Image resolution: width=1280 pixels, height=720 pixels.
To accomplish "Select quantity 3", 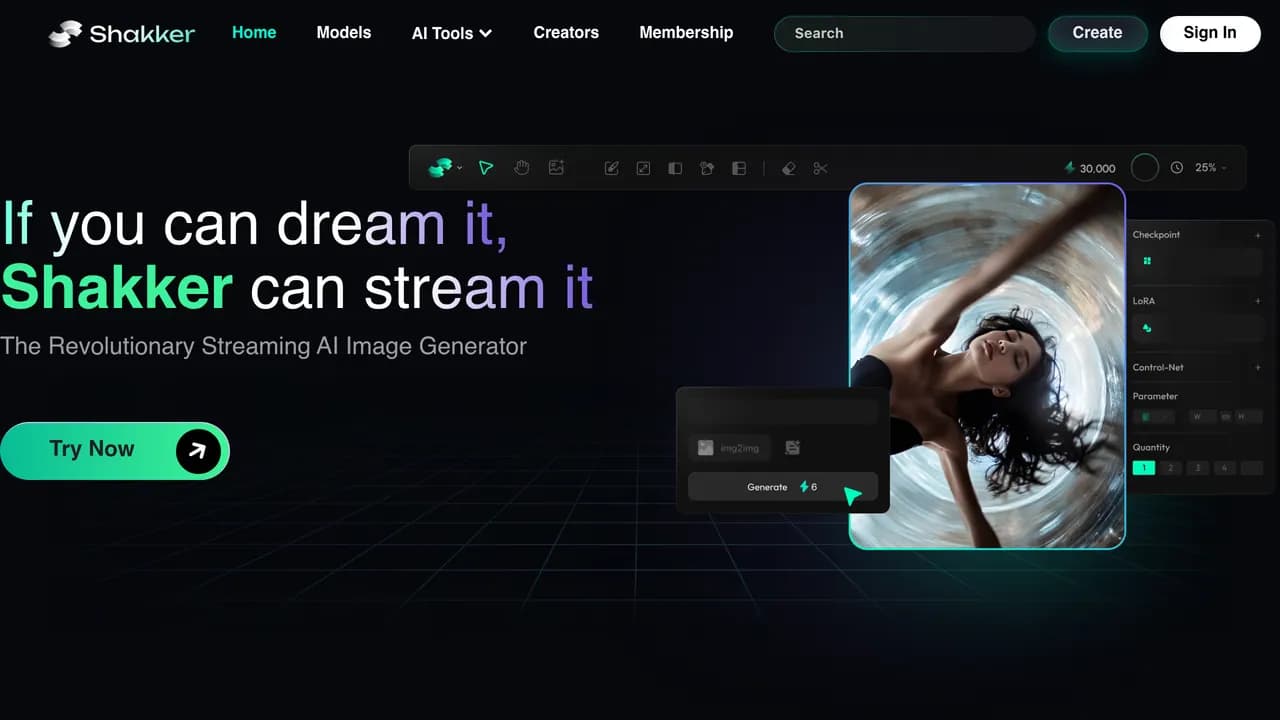I will click(1197, 468).
